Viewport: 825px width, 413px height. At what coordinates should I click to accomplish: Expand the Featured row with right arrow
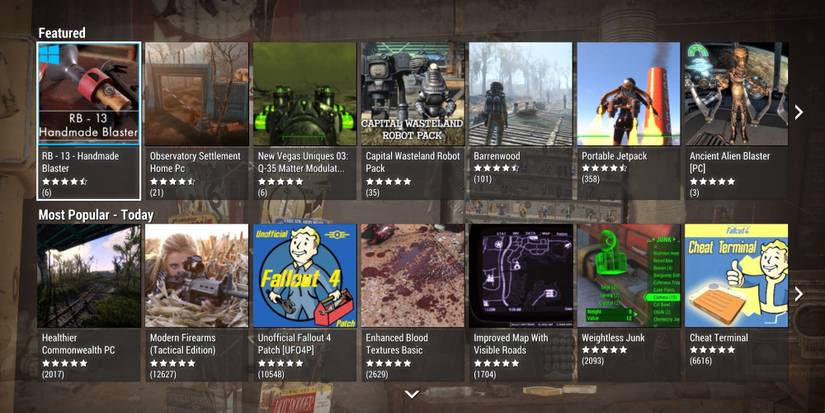click(799, 112)
